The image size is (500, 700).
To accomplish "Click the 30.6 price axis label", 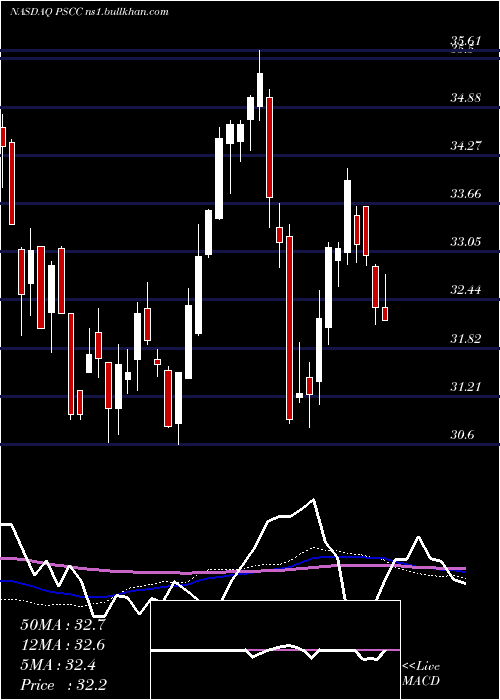I will 462,435.
